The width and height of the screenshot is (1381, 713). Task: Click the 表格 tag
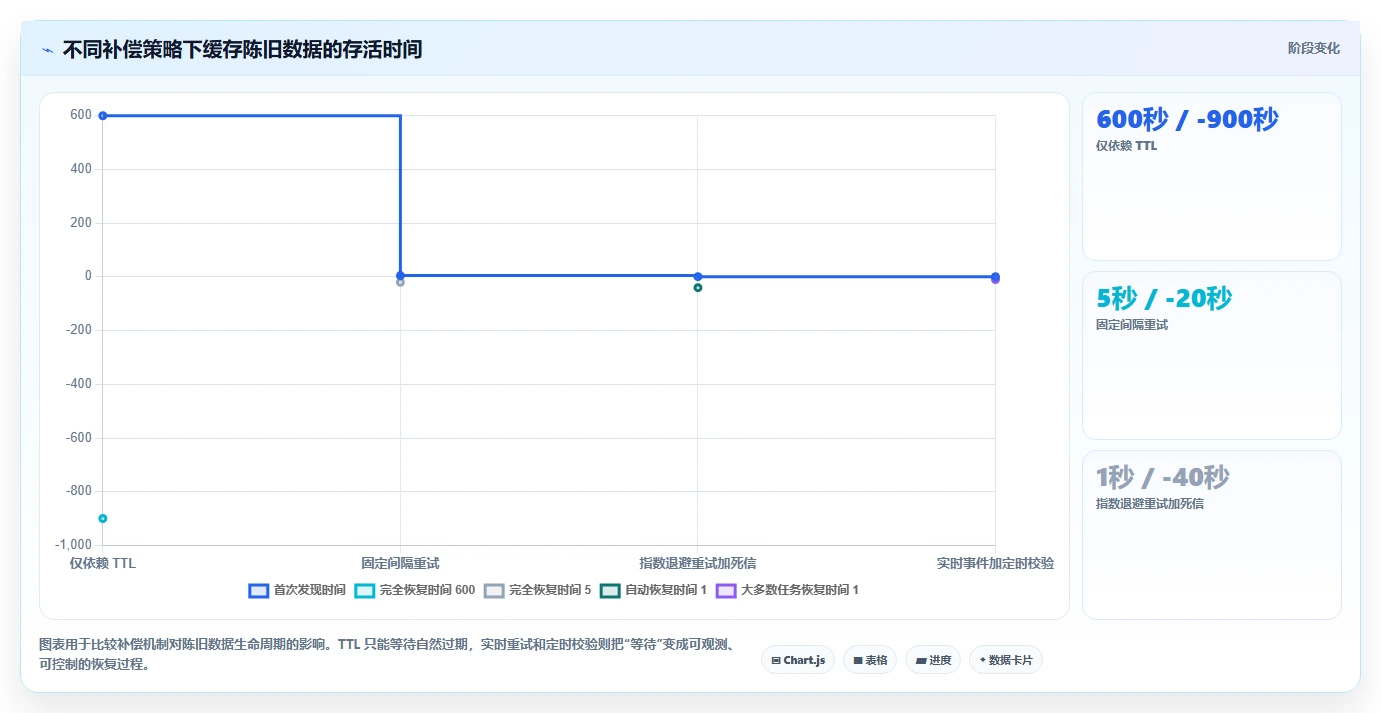[x=870, y=660]
